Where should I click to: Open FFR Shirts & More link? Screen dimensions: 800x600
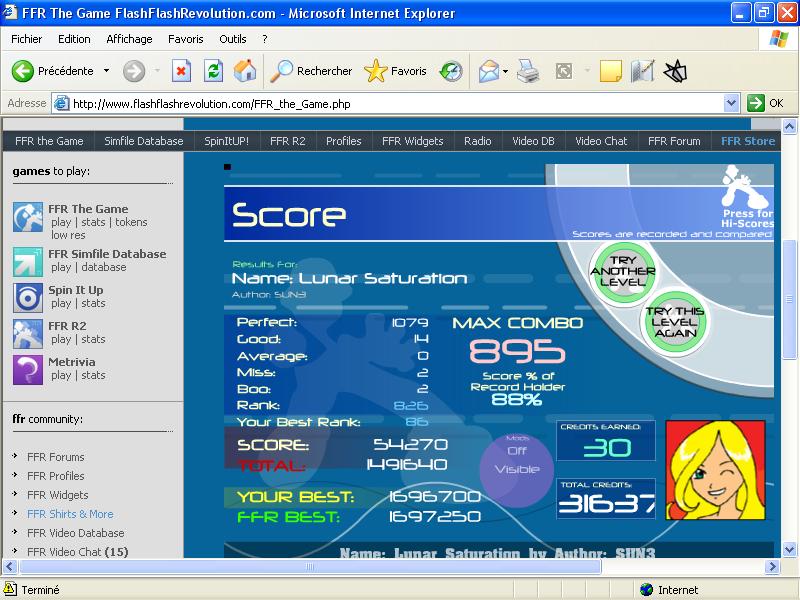tap(70, 514)
